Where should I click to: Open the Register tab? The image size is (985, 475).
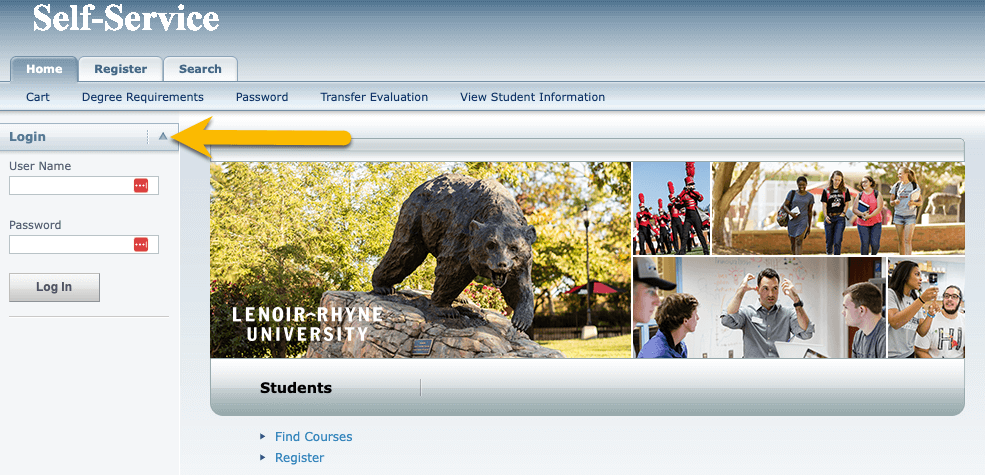tap(121, 69)
